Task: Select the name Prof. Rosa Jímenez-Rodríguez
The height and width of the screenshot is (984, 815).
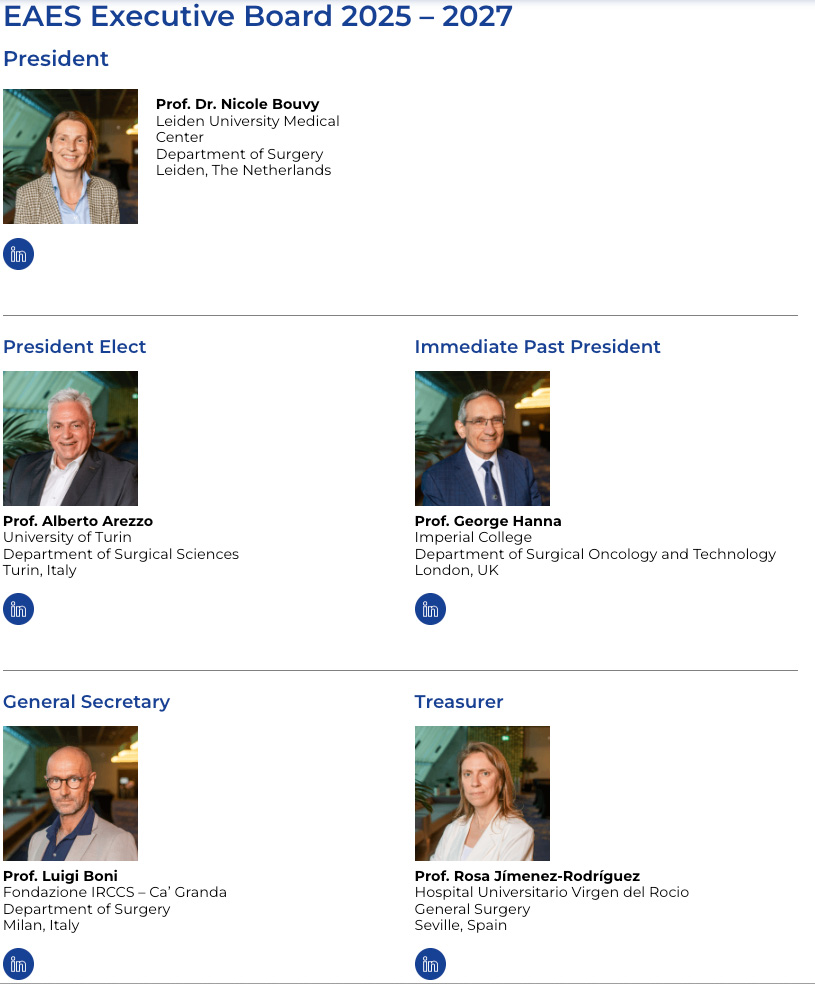Action: click(x=527, y=876)
